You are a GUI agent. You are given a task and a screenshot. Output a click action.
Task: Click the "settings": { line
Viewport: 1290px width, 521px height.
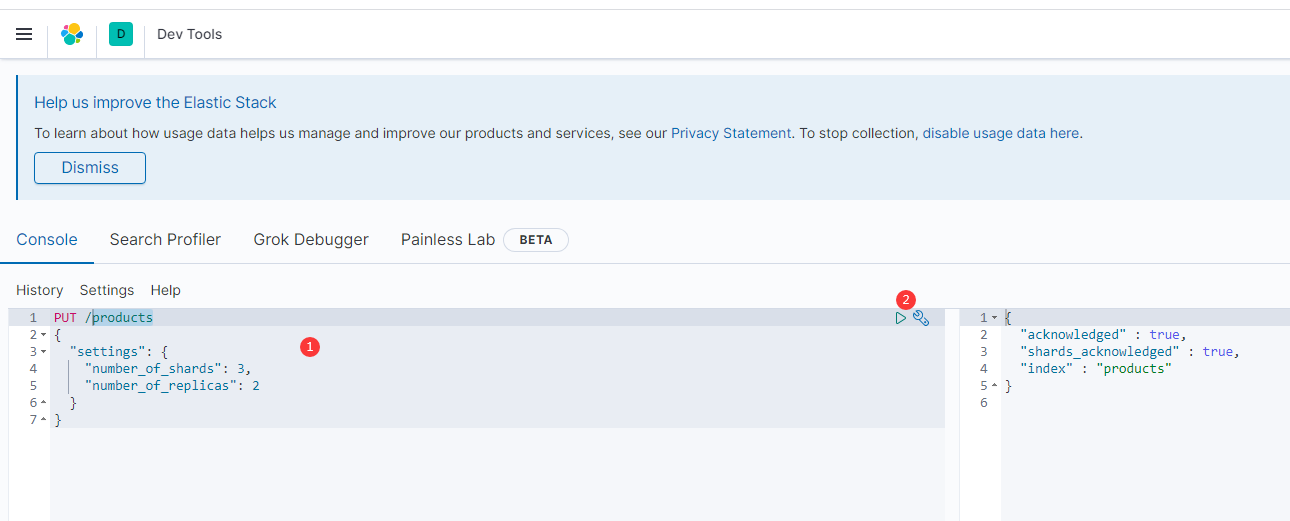pos(119,352)
